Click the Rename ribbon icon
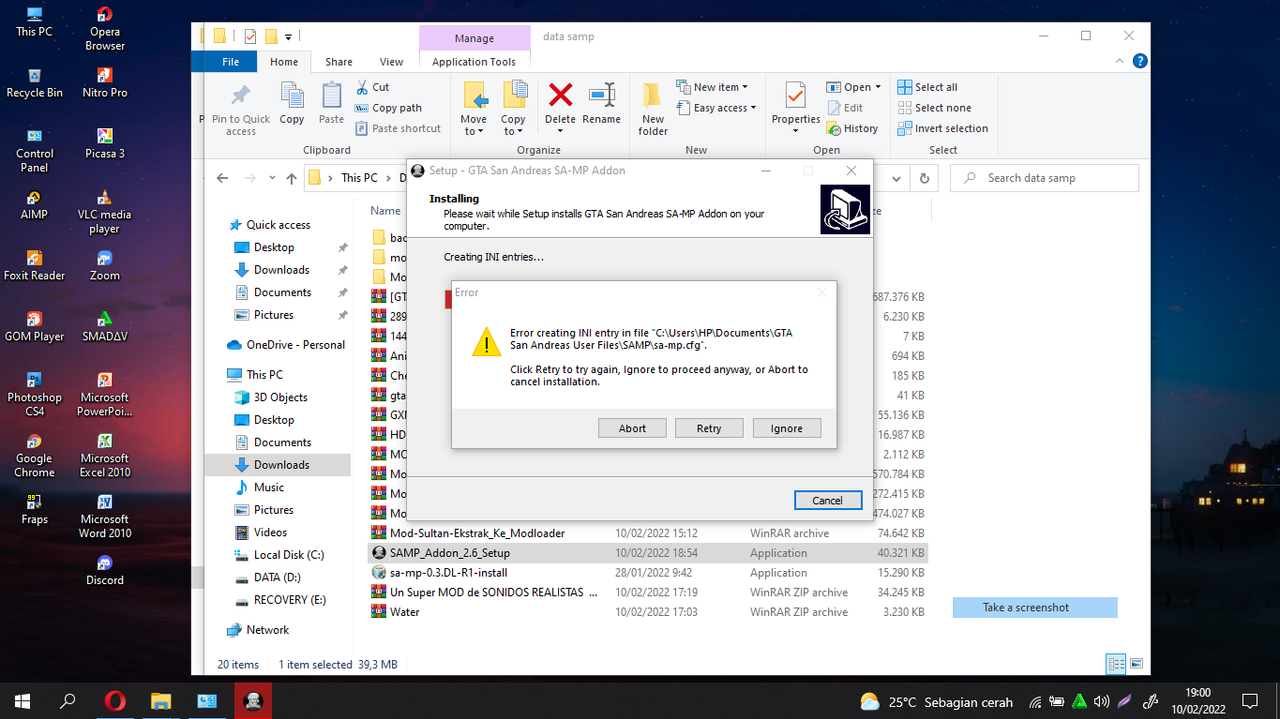Screen dimensions: 1280x719 coord(602,104)
